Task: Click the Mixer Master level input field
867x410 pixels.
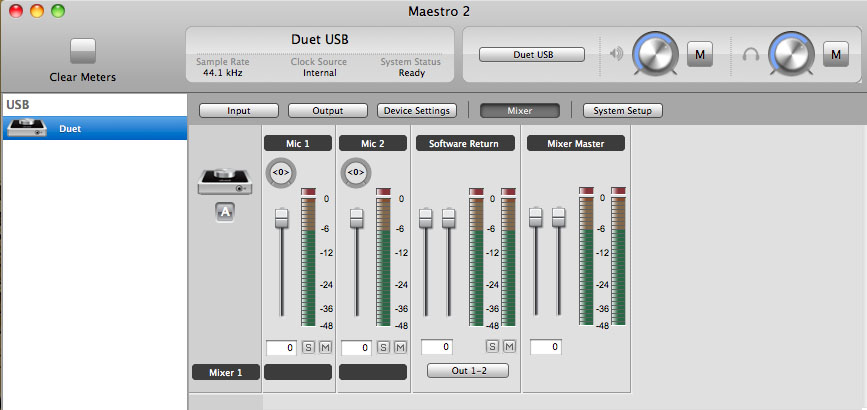Action: [544, 347]
